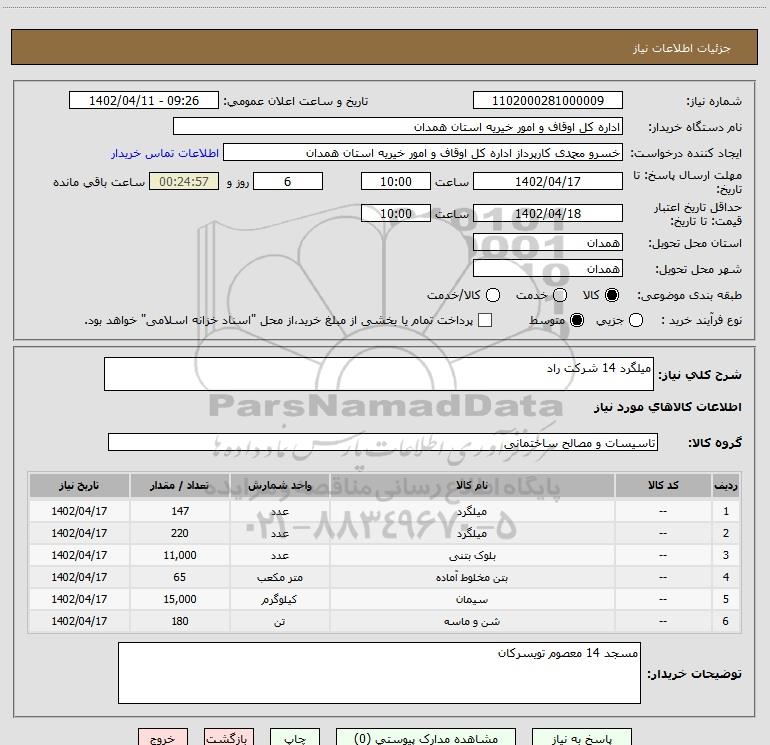Click the remaining days field showing 6
The image size is (770, 745).
point(288,181)
